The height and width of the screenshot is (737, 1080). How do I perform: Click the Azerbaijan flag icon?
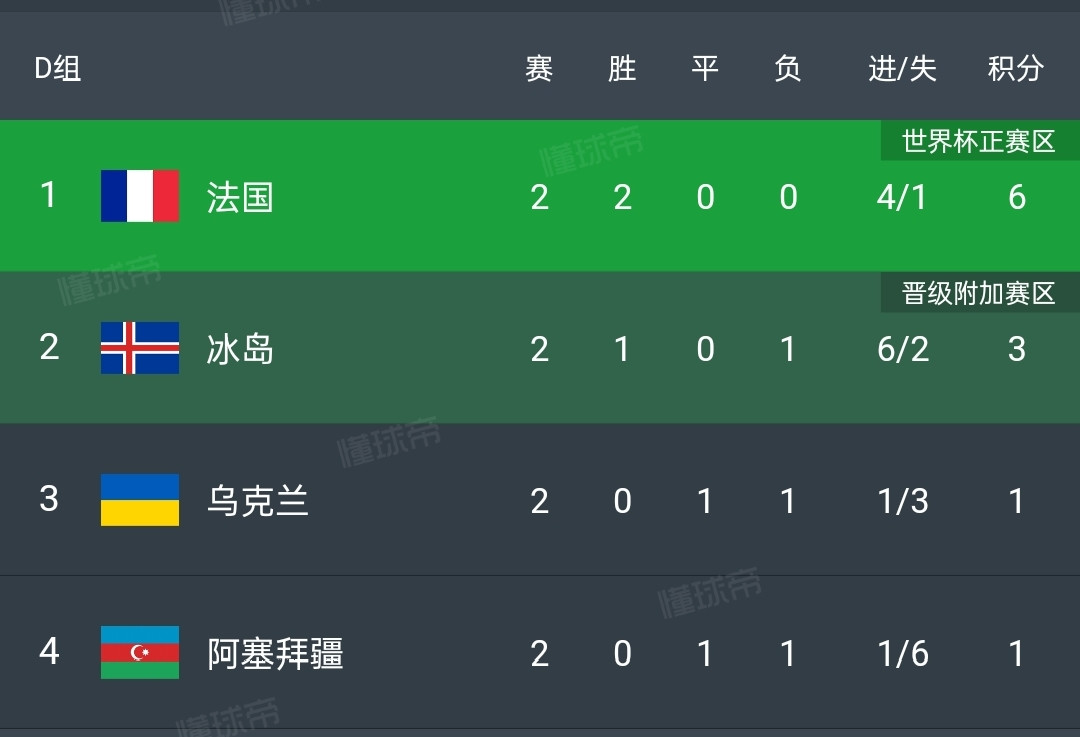(x=140, y=652)
